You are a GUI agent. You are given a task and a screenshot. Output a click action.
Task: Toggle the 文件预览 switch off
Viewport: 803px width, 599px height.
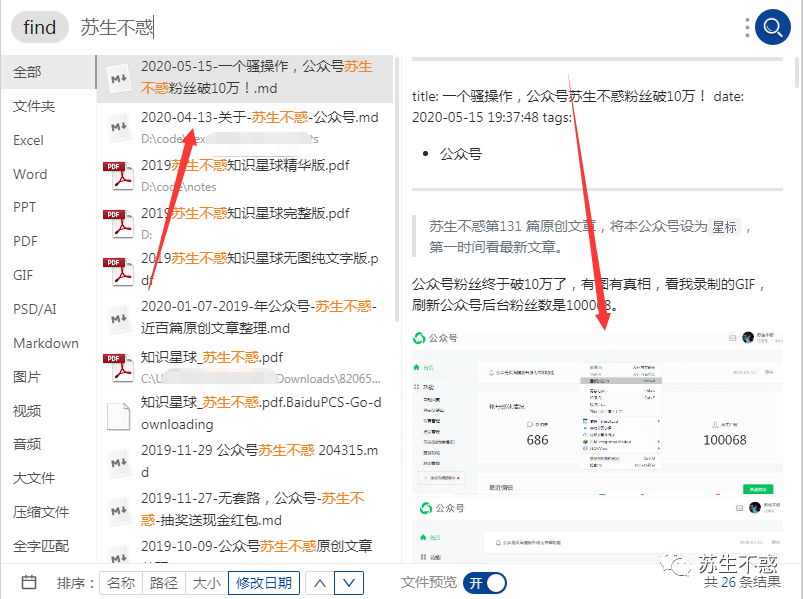pos(484,582)
